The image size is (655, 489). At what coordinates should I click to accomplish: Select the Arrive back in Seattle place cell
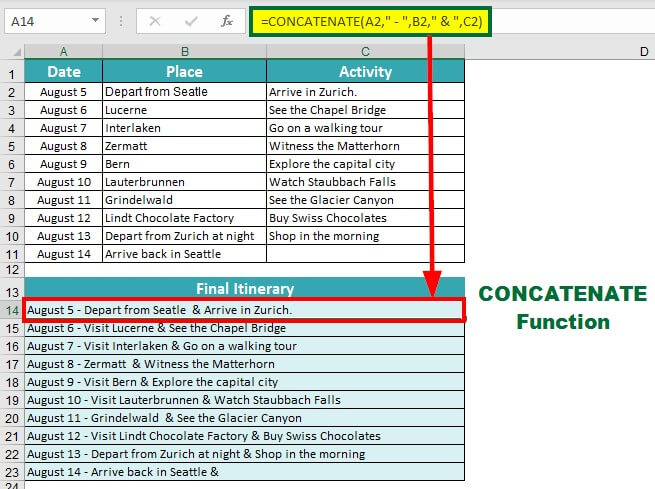point(185,253)
